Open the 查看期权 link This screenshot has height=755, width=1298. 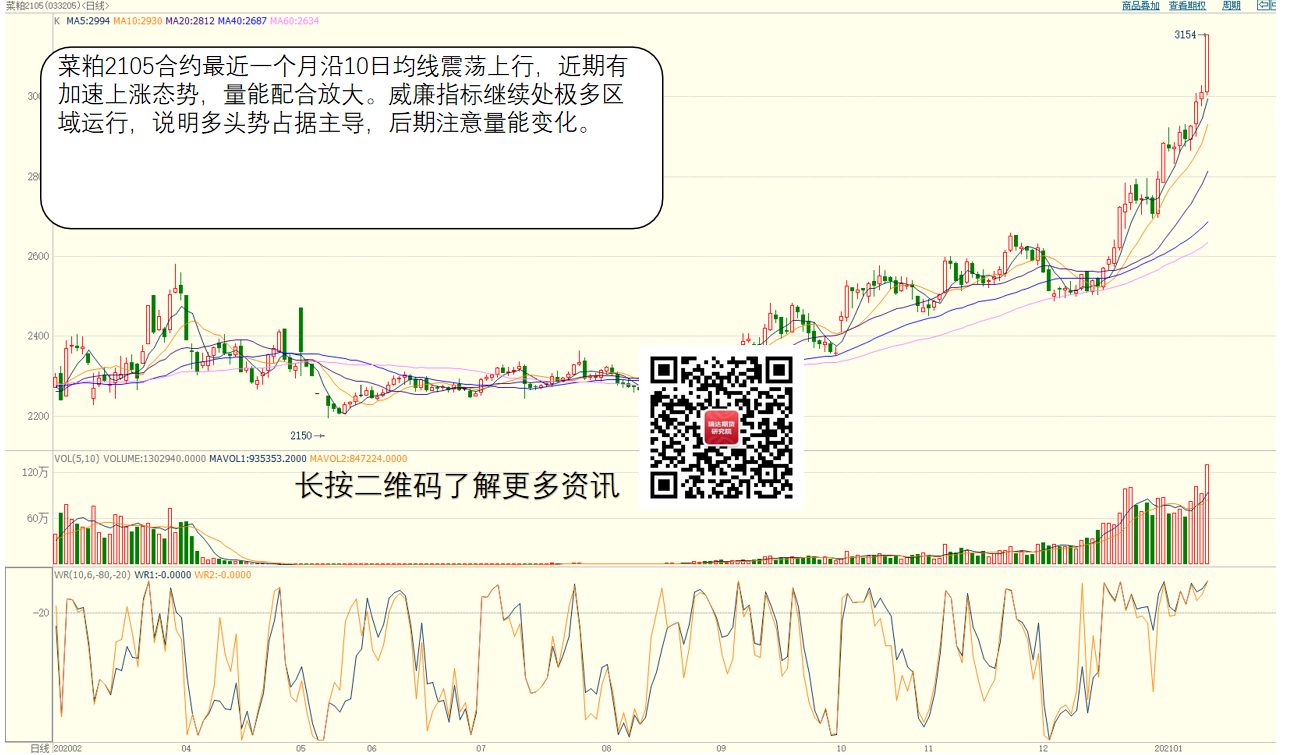(1187, 6)
